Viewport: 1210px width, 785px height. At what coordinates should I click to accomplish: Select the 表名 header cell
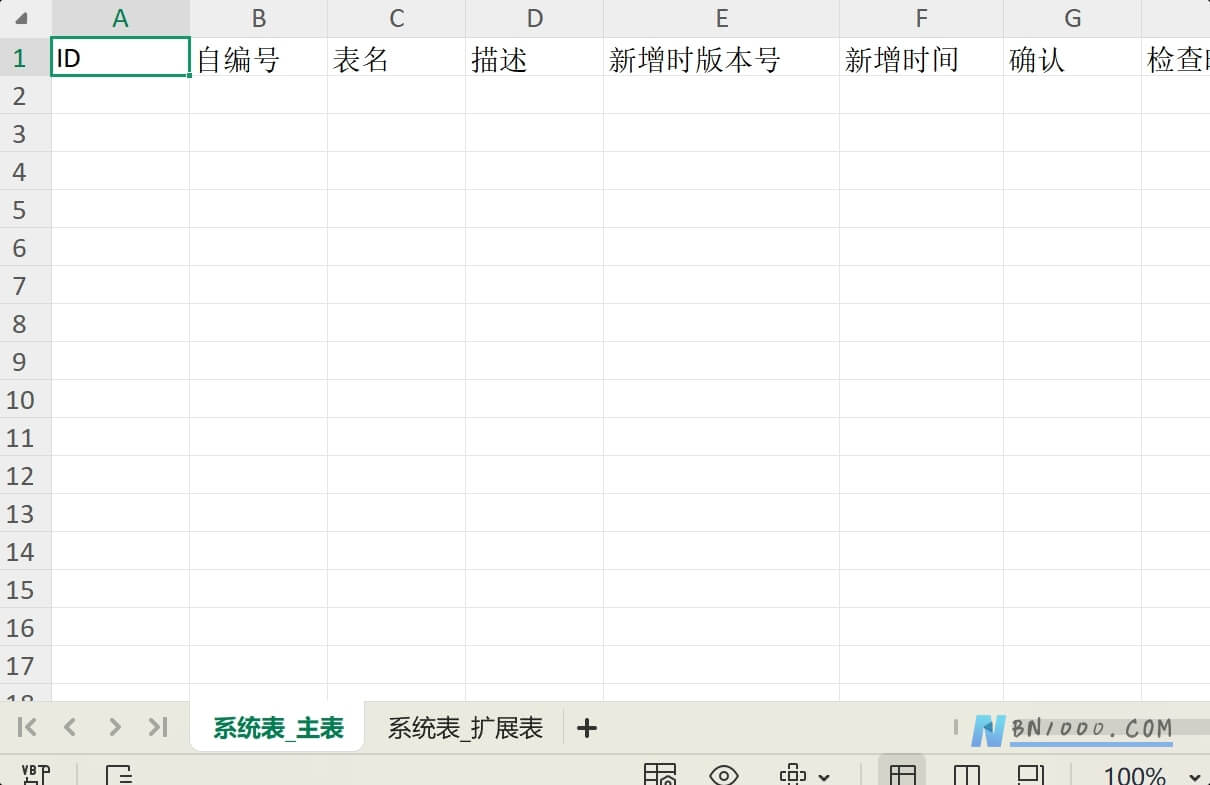point(396,57)
